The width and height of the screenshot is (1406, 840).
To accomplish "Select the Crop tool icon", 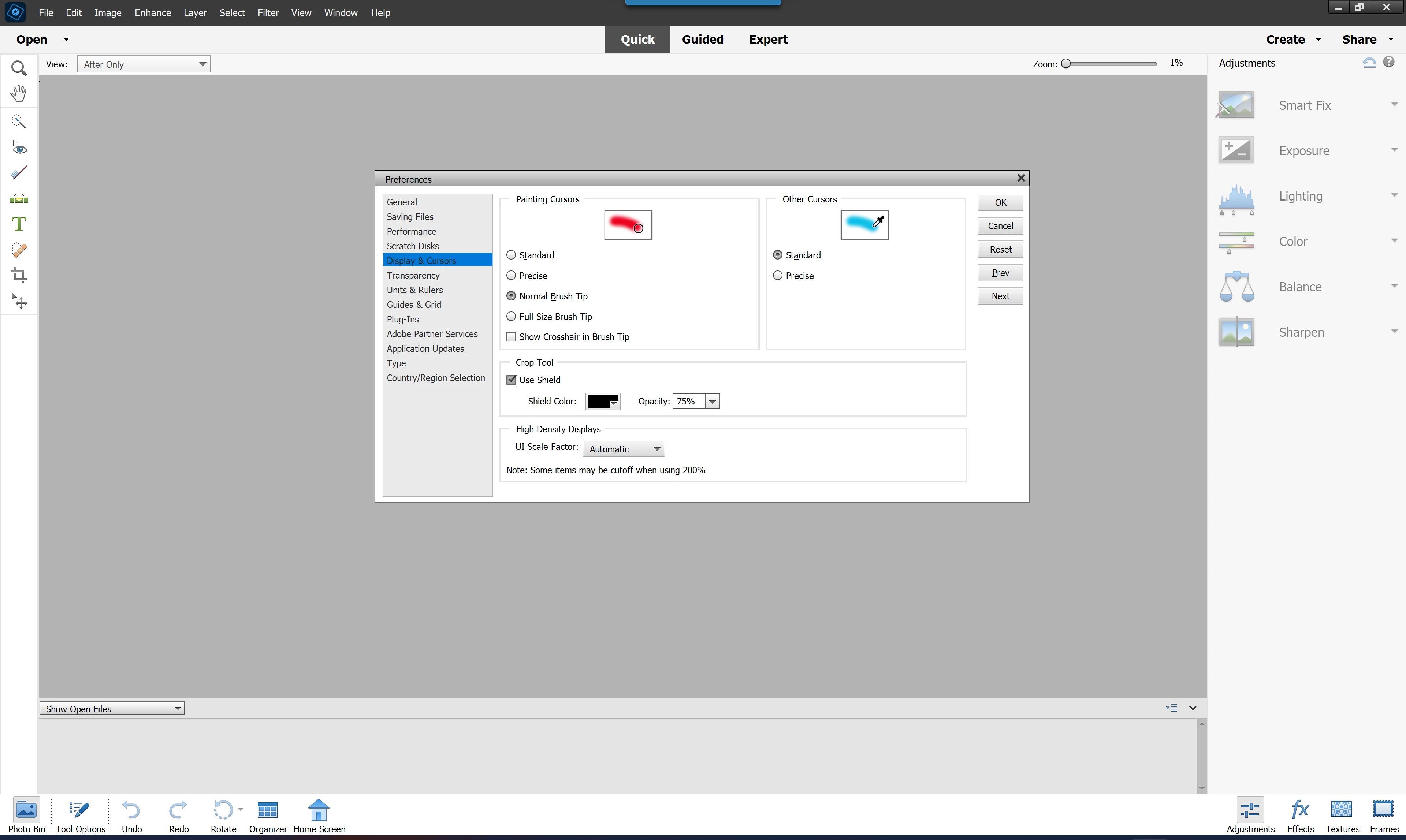I will click(x=19, y=276).
